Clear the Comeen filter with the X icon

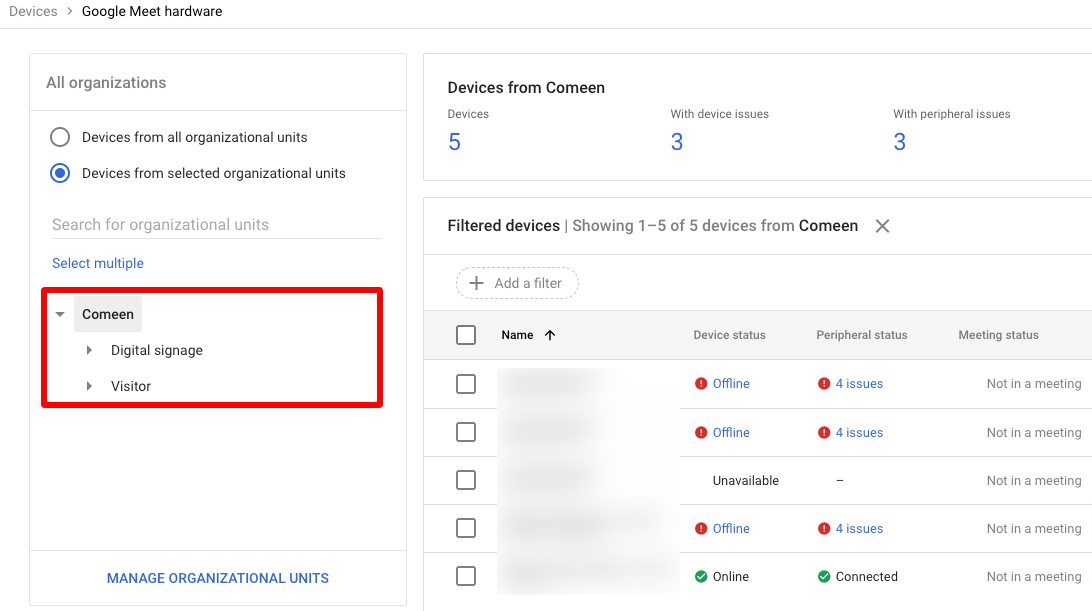(882, 226)
